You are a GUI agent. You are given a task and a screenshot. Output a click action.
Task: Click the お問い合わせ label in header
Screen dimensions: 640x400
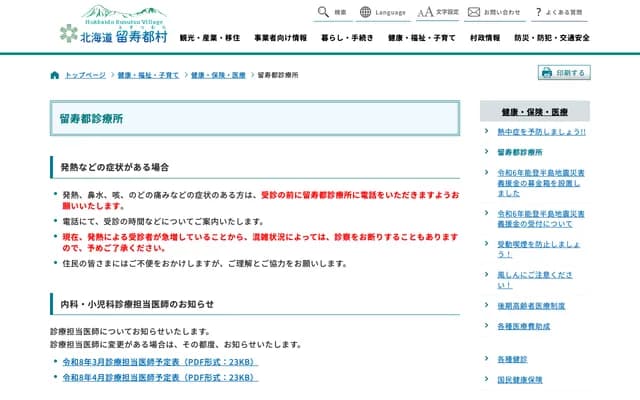502,12
